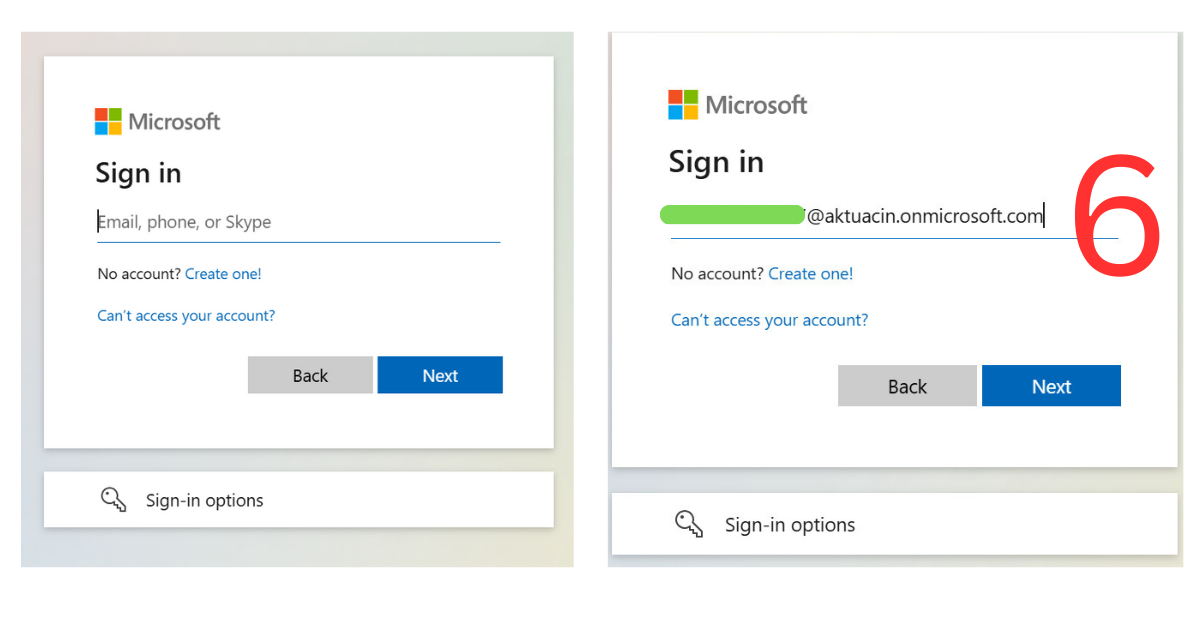Open the Create one! link in left panel
This screenshot has width=1200, height=630.
tap(223, 273)
